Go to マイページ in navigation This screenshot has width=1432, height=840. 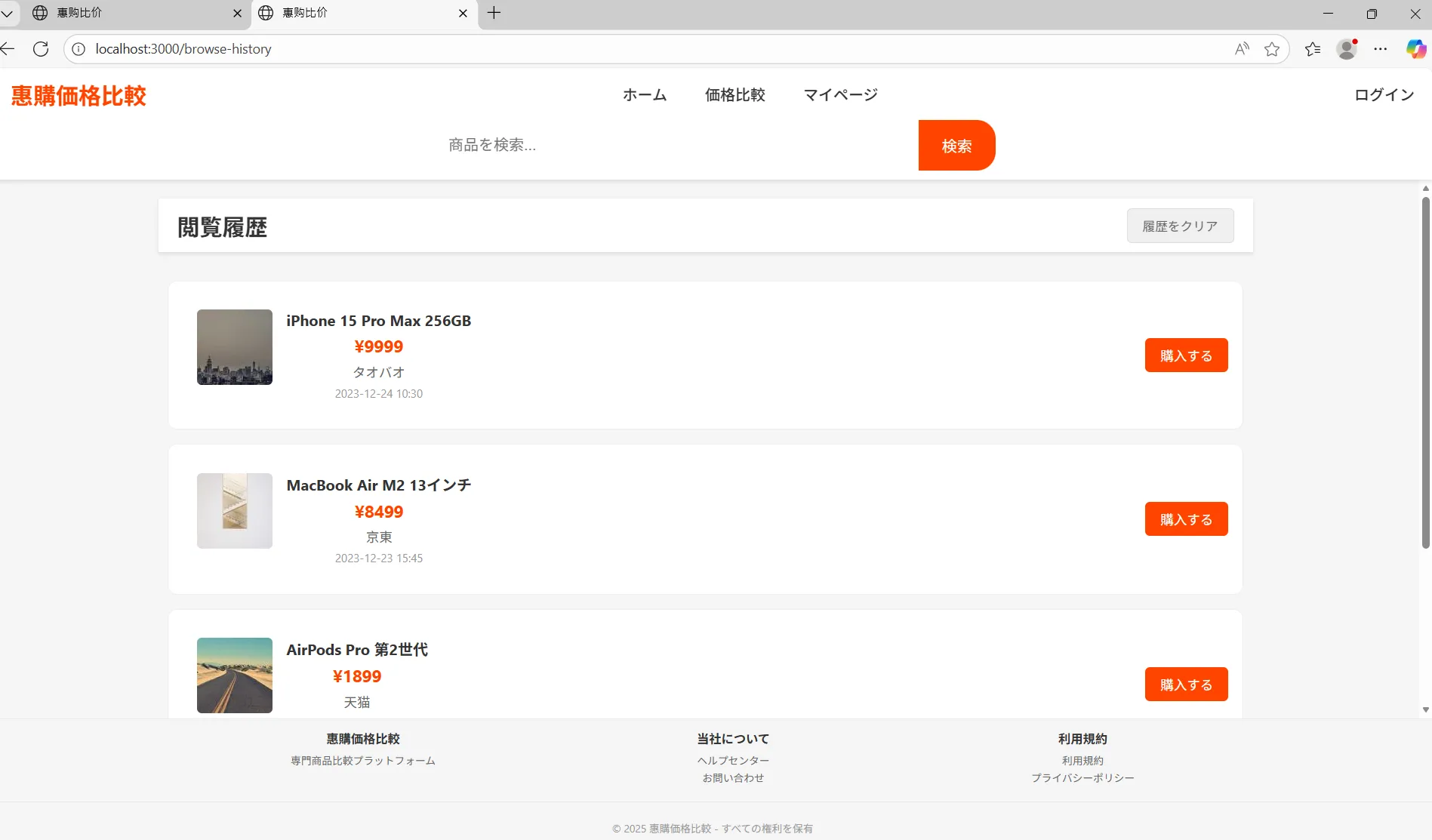tap(840, 95)
